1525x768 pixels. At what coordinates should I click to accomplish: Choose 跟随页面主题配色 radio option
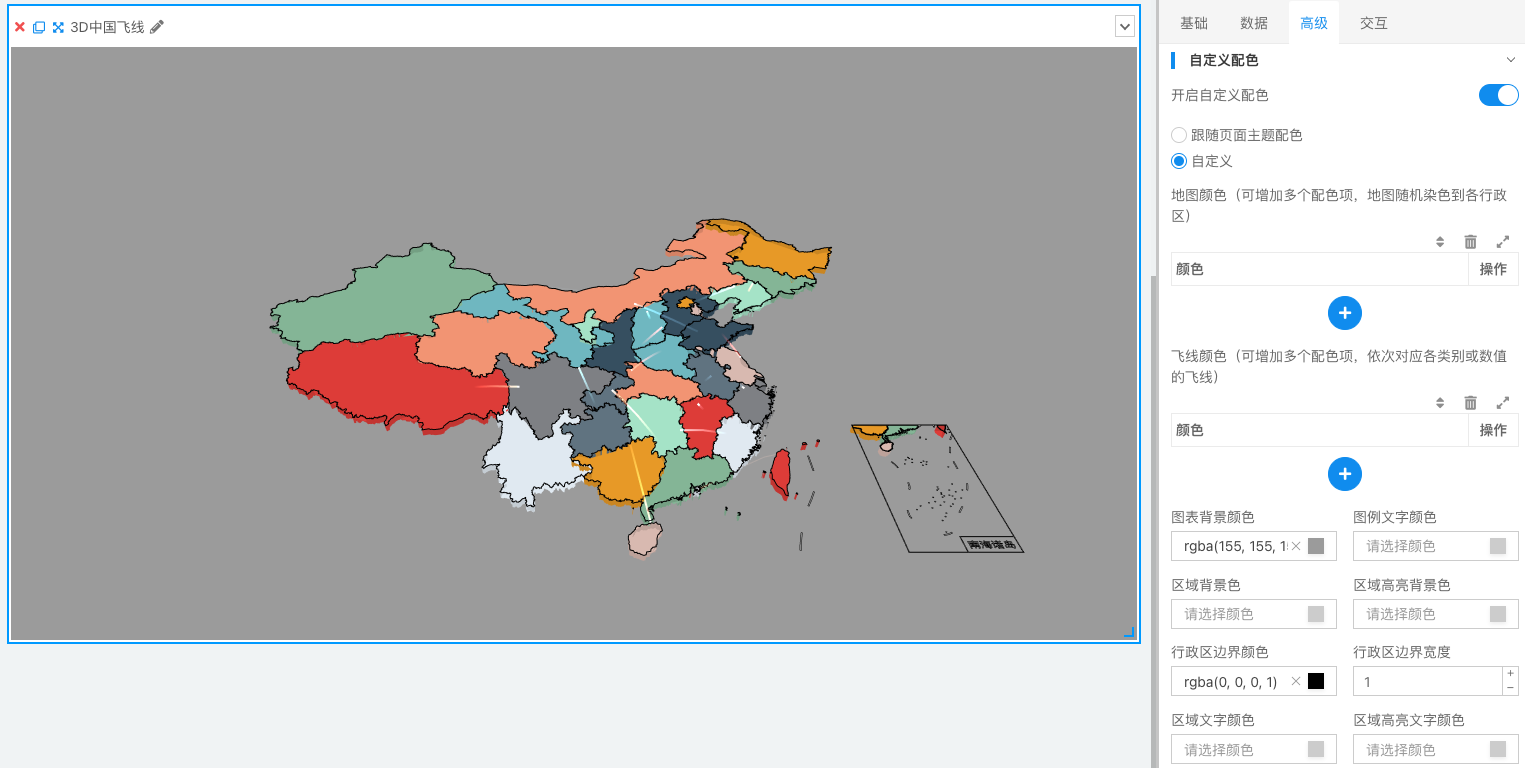pos(1179,135)
